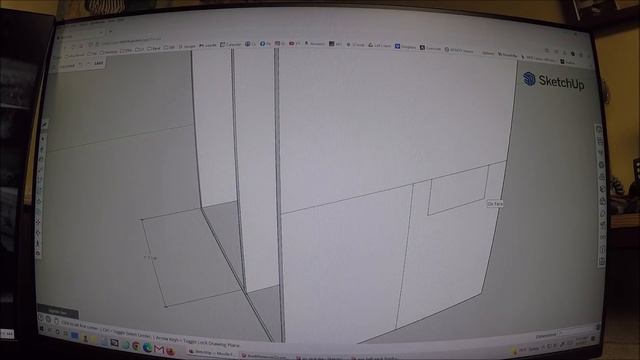Open the Instagram bookmark icon
This screenshot has height=360, width=640.
pos(279,44)
